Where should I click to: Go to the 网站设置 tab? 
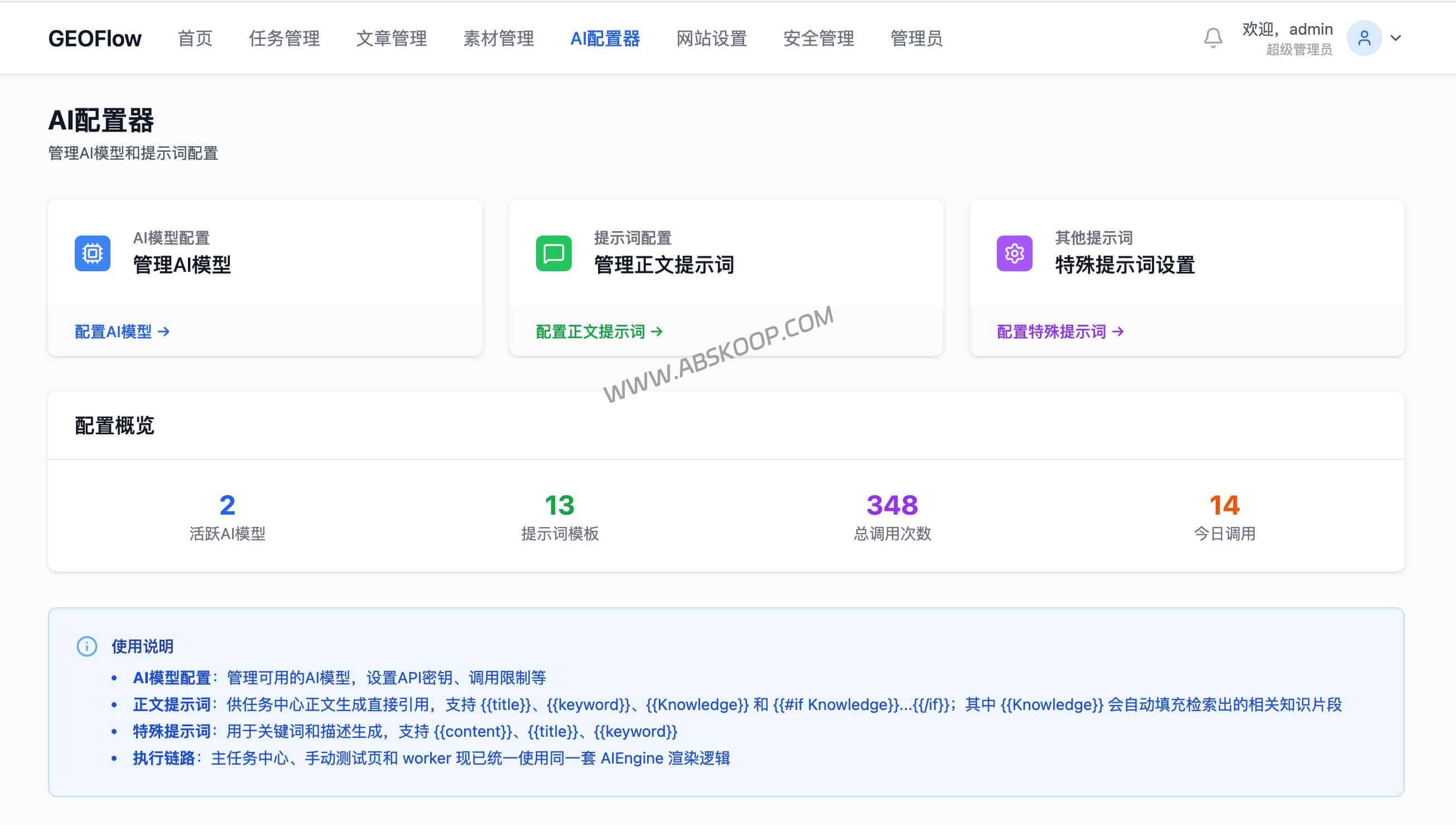click(x=711, y=39)
